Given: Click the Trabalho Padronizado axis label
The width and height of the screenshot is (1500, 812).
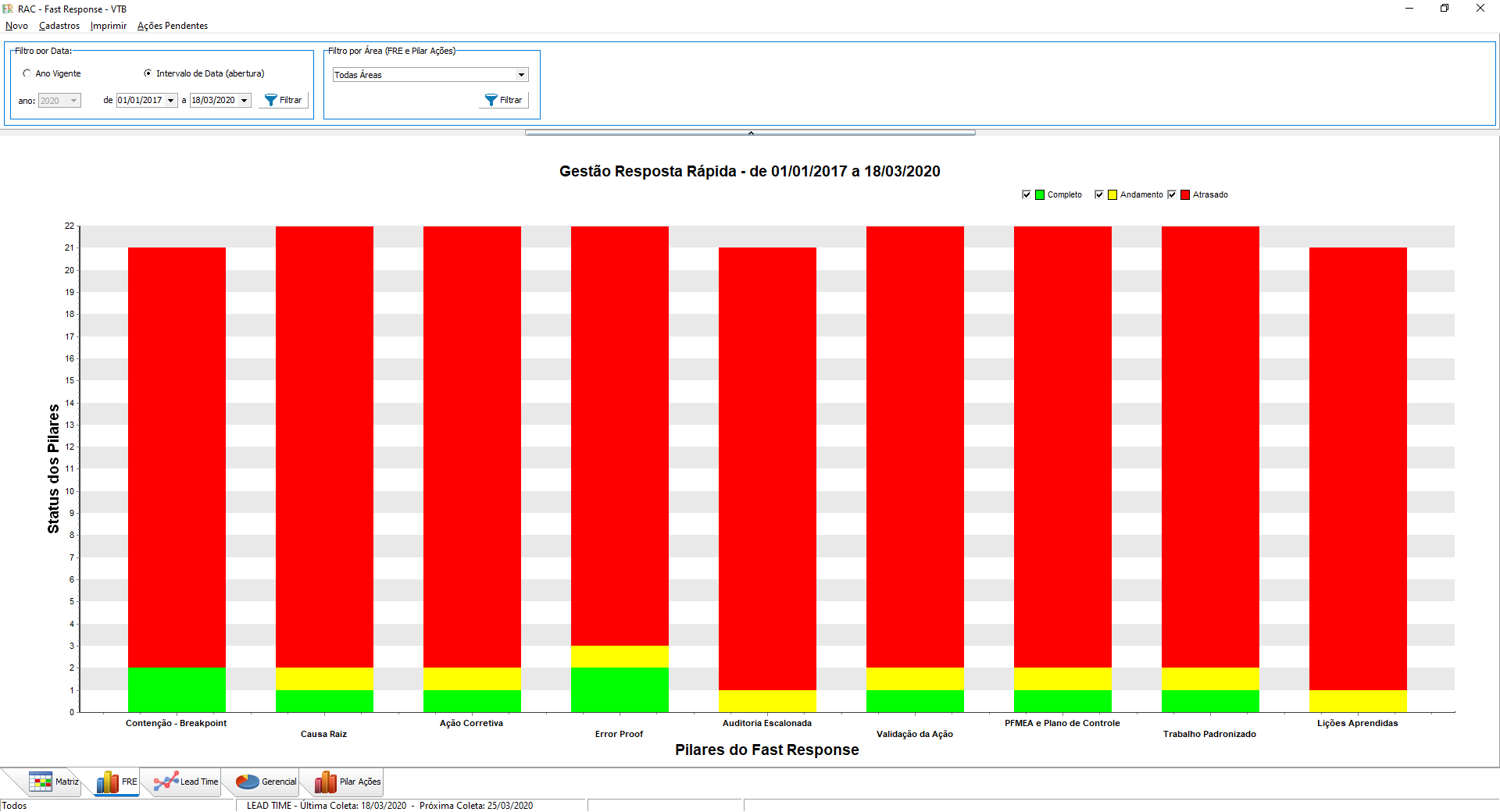Looking at the screenshot, I should pyautogui.click(x=1209, y=734).
